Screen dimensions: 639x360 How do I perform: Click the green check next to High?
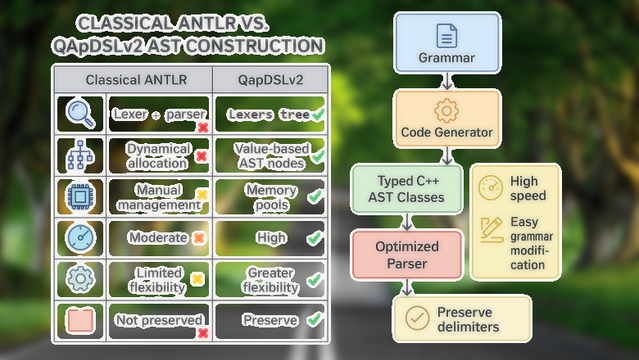pos(315,238)
